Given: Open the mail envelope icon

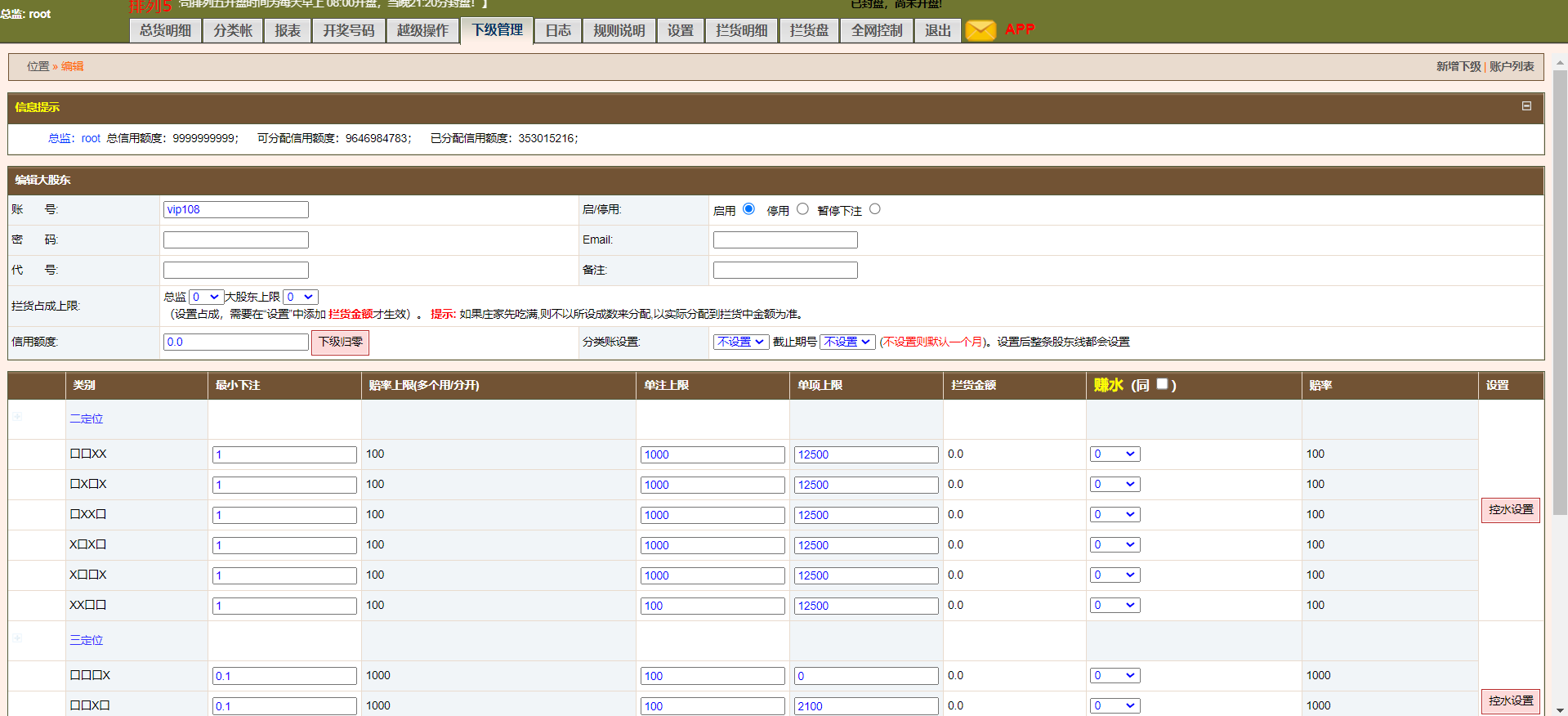Looking at the screenshot, I should coord(981,30).
